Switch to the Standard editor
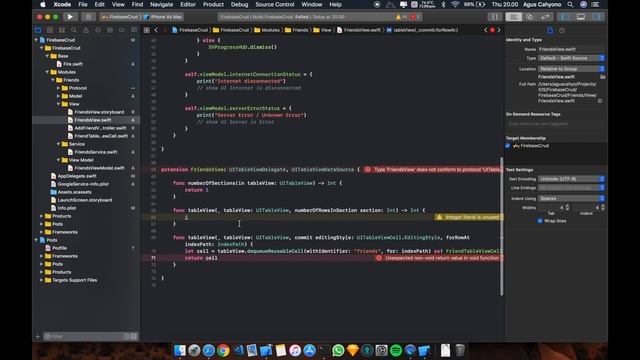Viewport: 640px width, 360px height. 513,17
